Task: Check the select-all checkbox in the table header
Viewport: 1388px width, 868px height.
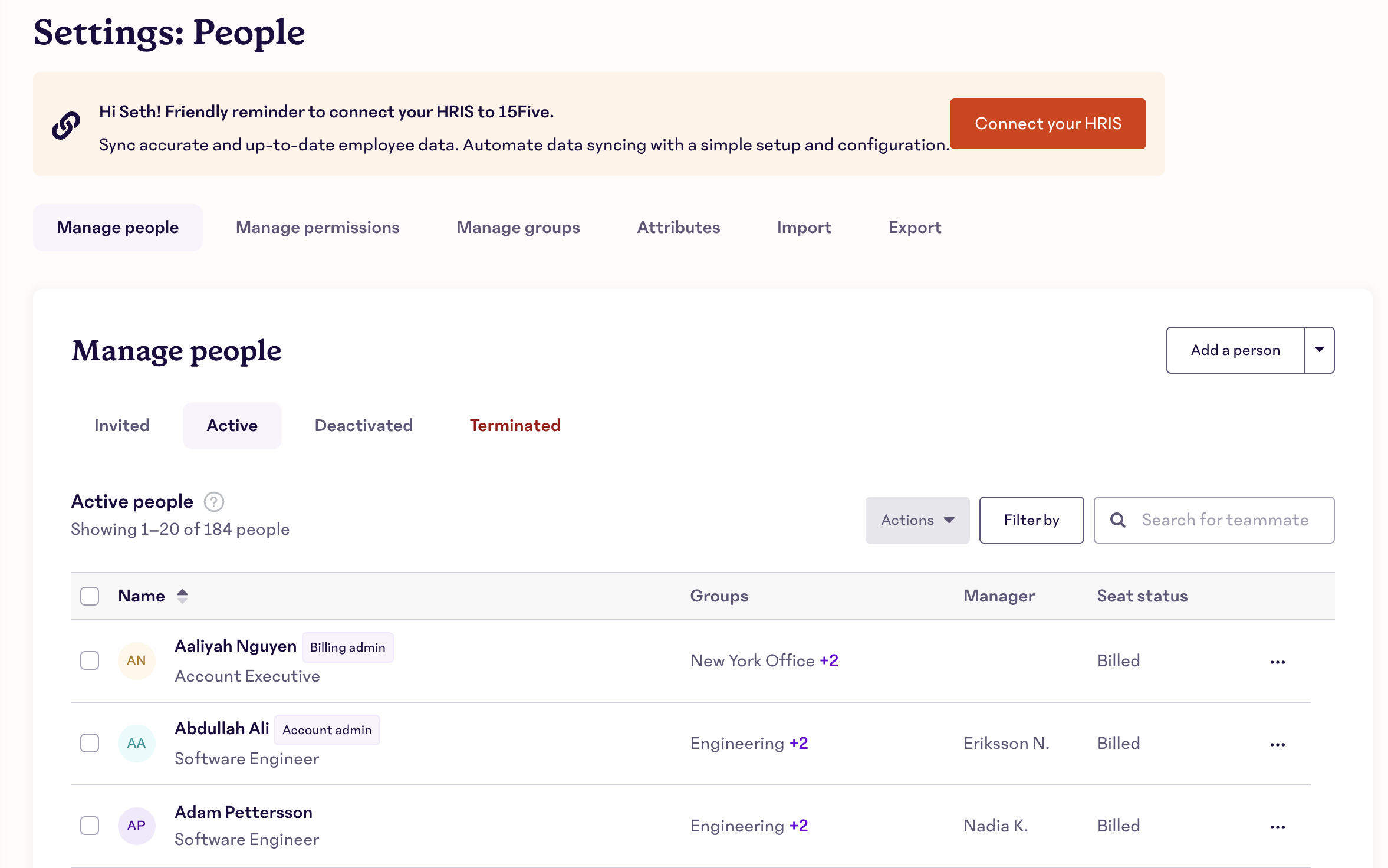Action: 90,596
